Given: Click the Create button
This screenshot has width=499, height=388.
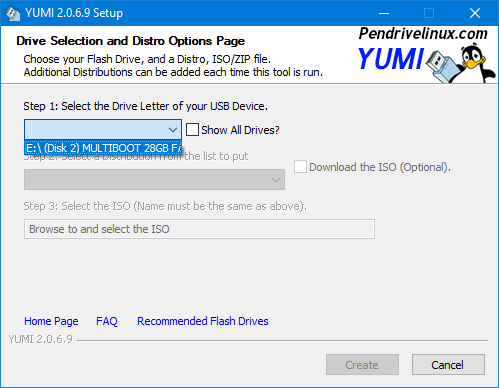Looking at the screenshot, I should [362, 365].
